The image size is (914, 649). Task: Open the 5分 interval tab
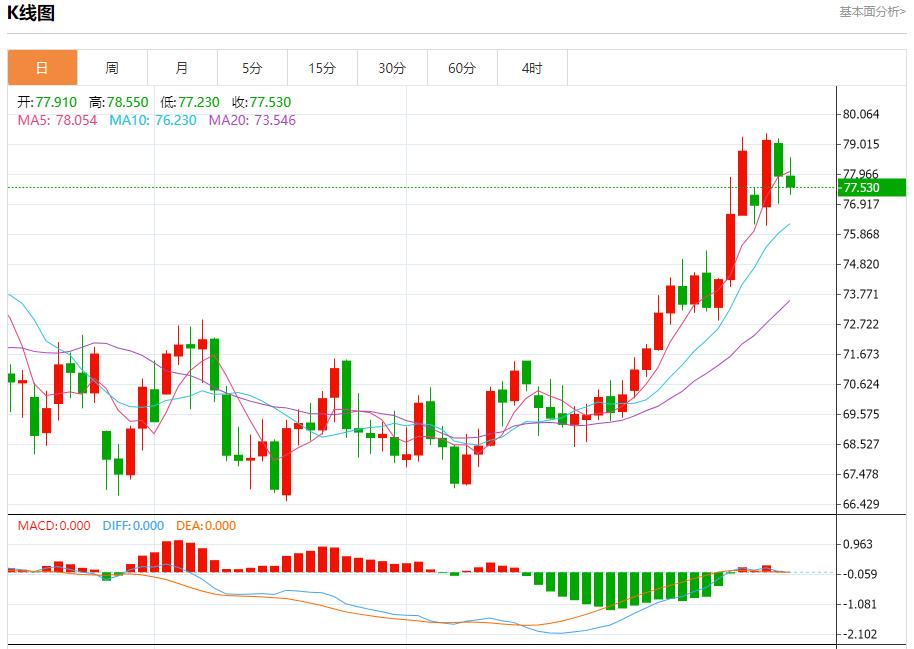point(252,68)
